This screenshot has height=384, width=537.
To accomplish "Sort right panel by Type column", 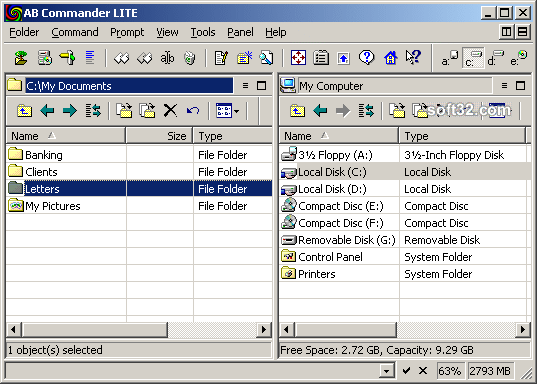I will pos(462,136).
